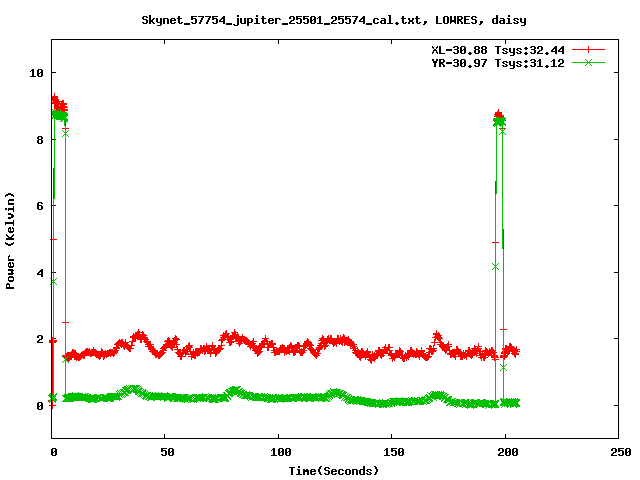Click the plot title Skynet_57754_jupiter_25501_25574_cal.txt

point(333,20)
